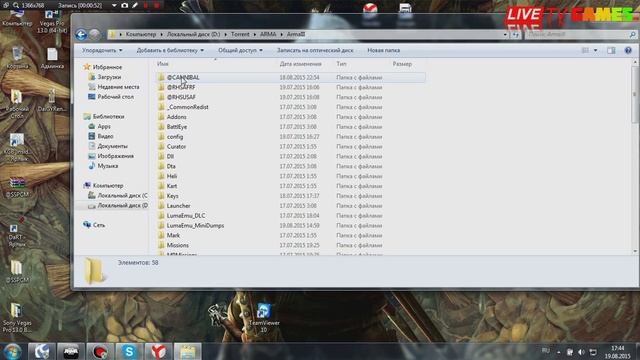Sort files by the Имя column header
The height and width of the screenshot is (360, 640).
162,64
